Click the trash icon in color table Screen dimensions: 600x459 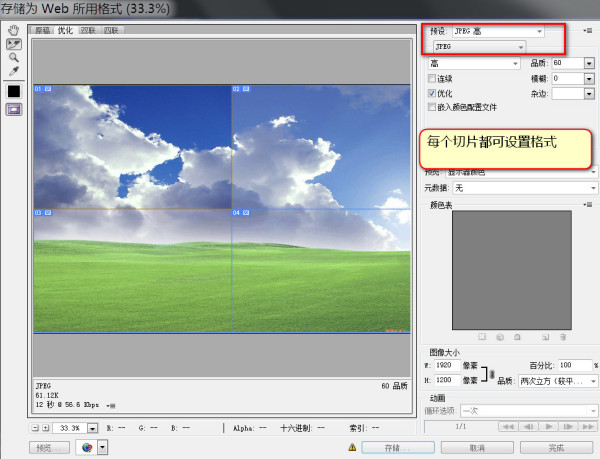pos(563,337)
